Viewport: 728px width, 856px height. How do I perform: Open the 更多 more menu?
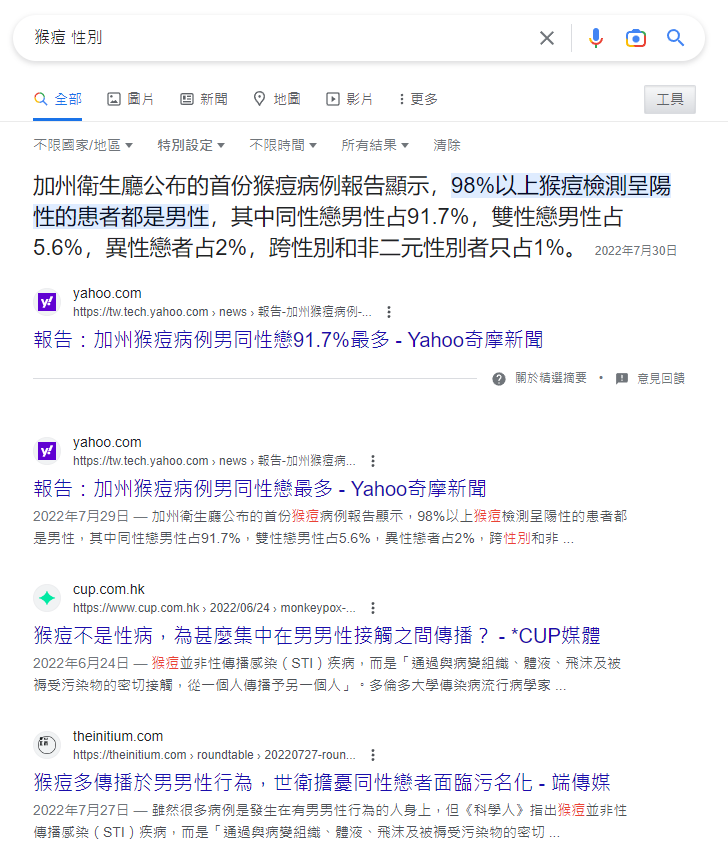(x=418, y=99)
